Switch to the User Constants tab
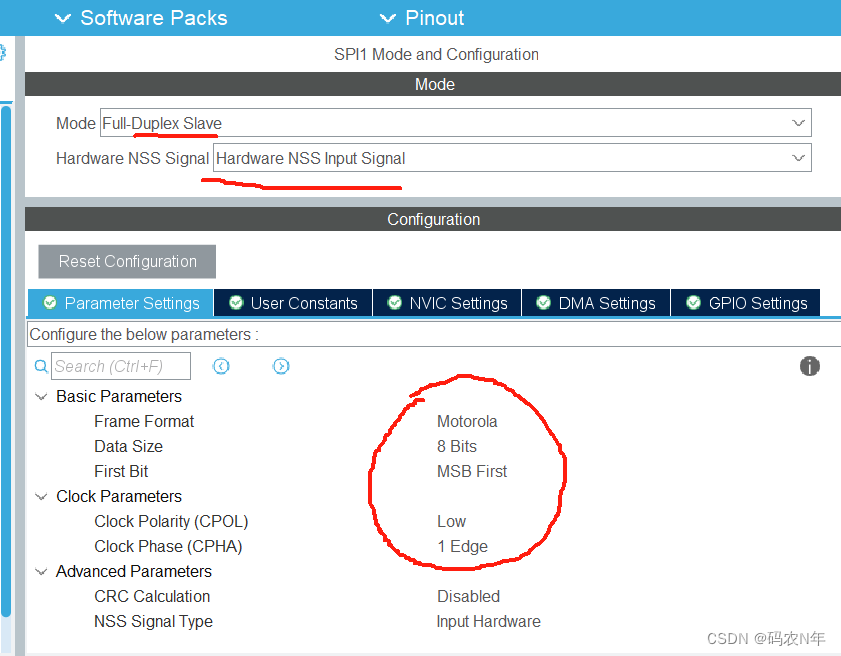Viewport: 841px width, 656px height. [300, 302]
